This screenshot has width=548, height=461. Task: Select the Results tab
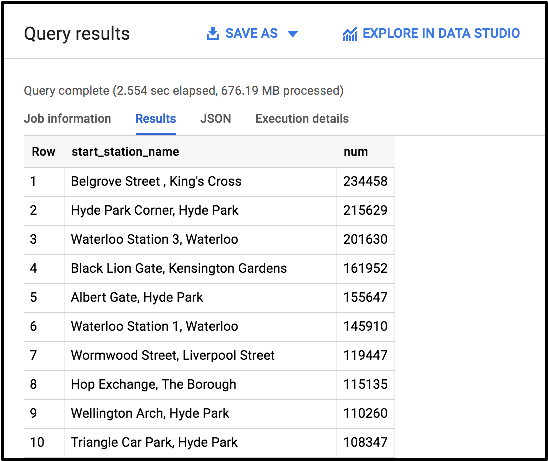156,119
